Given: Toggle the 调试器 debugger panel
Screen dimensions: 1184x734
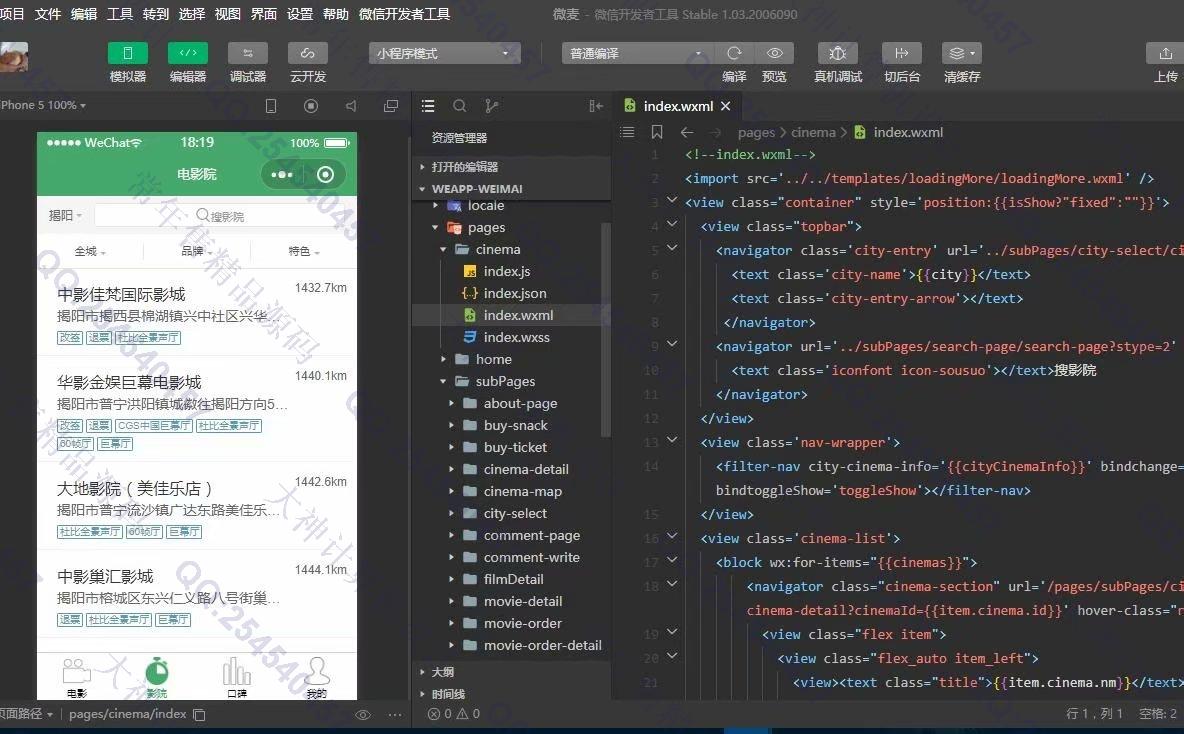Looking at the screenshot, I should (247, 53).
